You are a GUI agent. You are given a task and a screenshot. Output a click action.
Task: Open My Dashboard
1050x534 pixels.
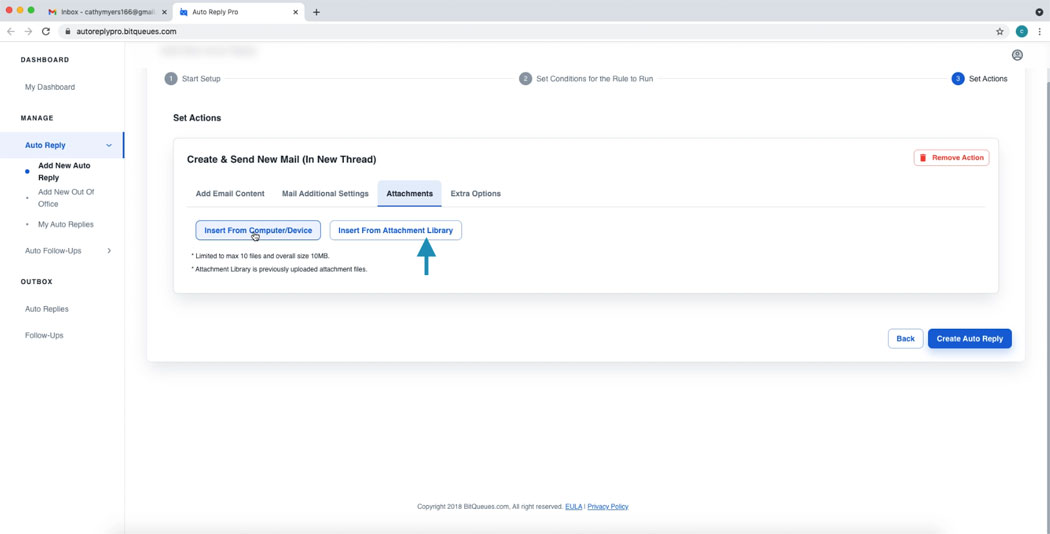50,87
